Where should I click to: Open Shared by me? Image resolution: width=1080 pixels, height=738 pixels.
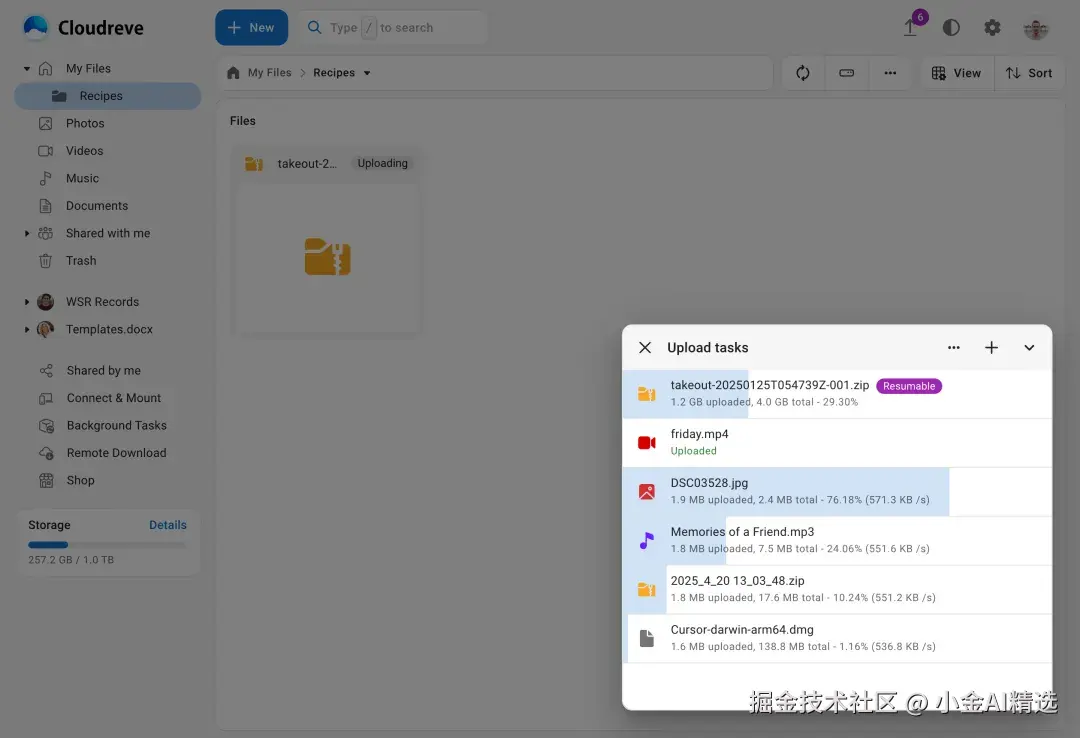click(x=103, y=371)
